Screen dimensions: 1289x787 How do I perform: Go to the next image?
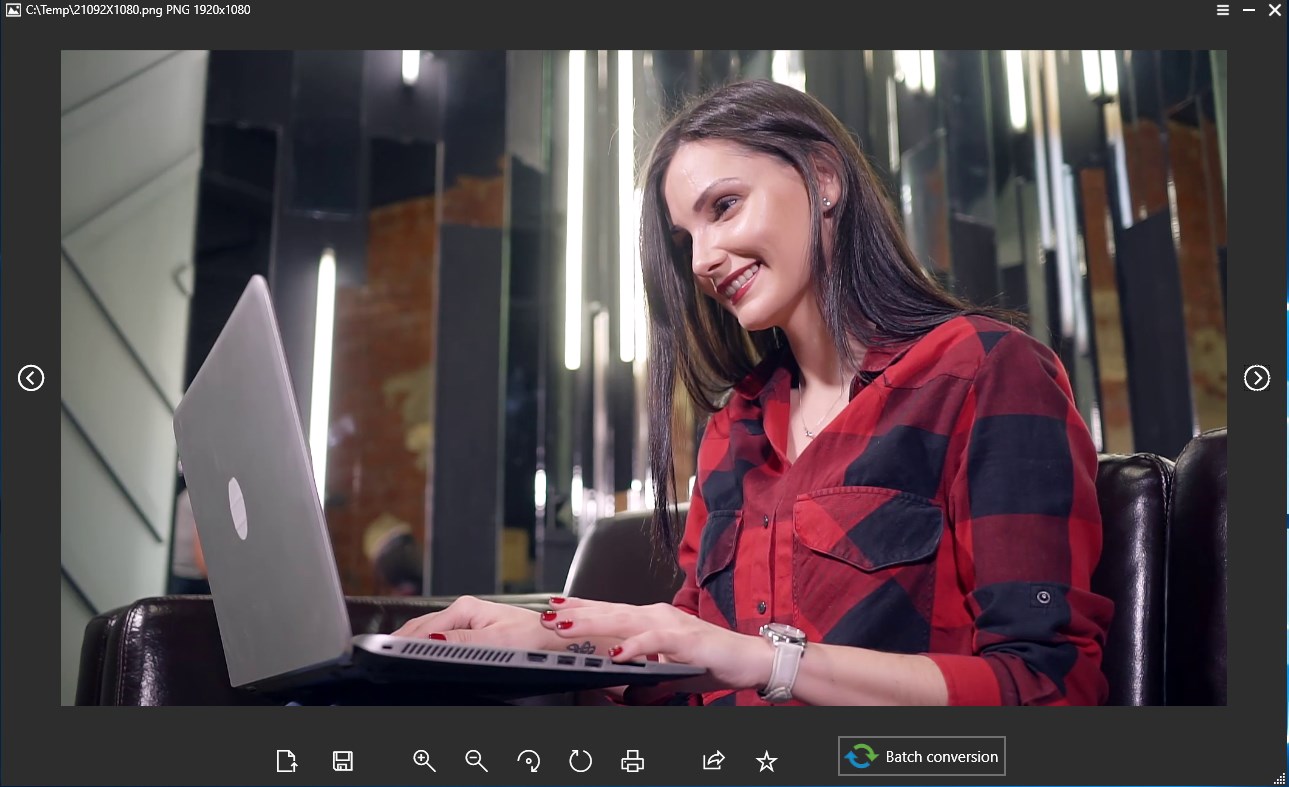coord(1257,378)
